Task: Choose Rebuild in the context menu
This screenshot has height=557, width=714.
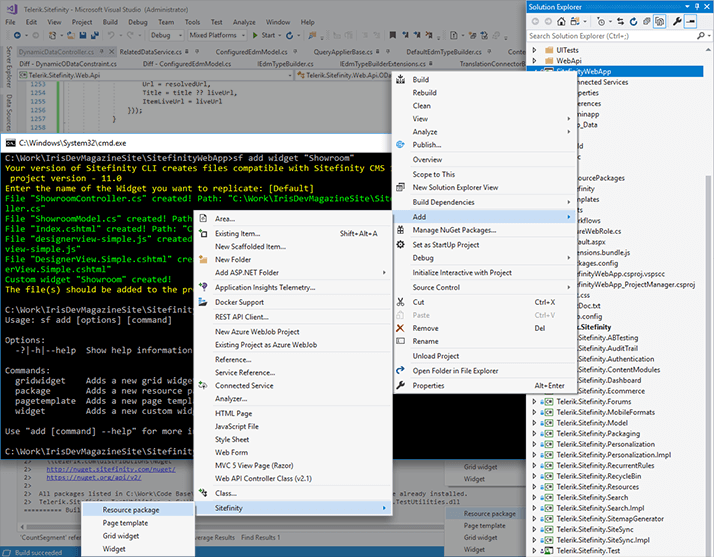Action: pyautogui.click(x=485, y=92)
